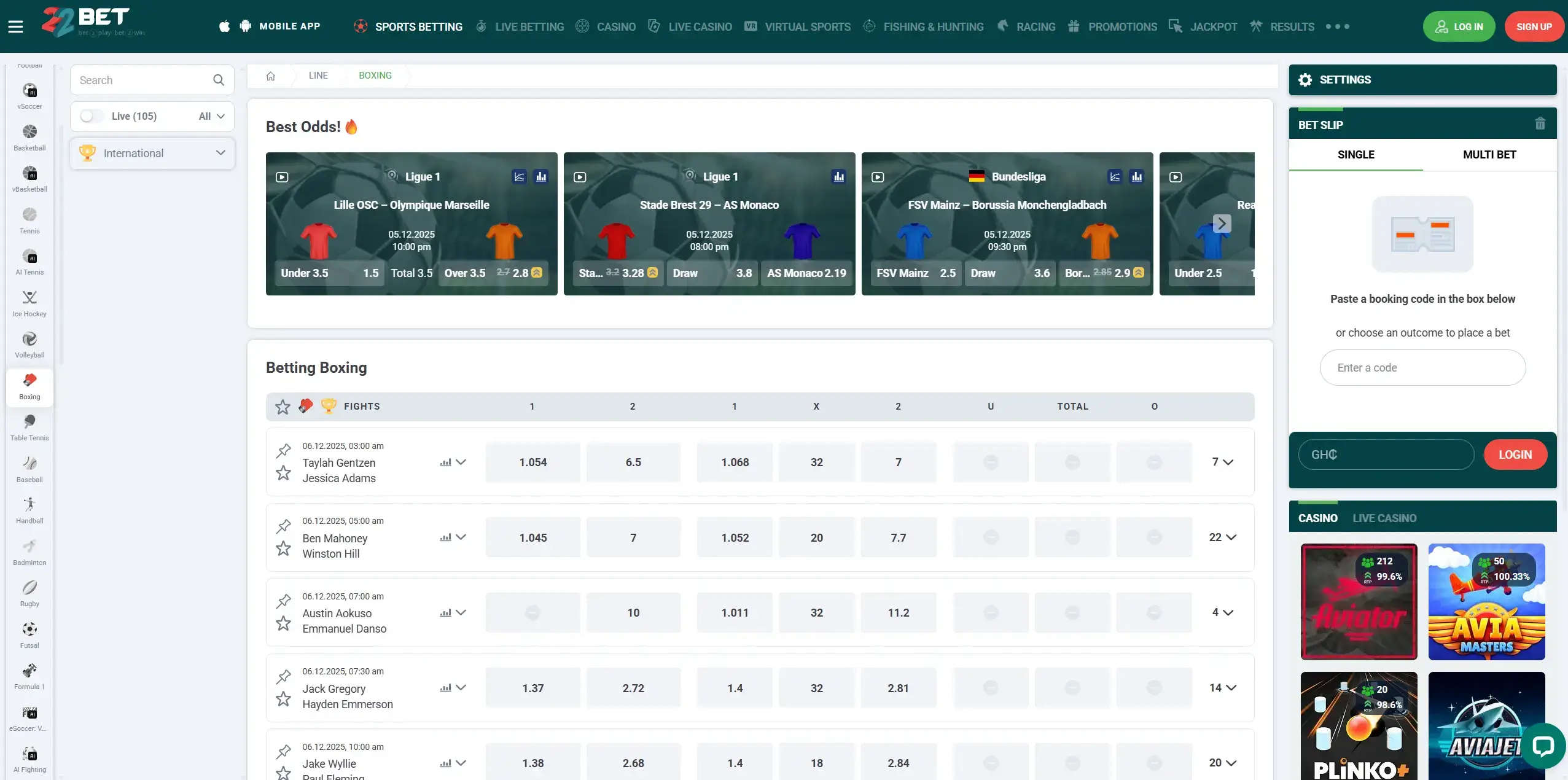Screen dimensions: 1568x780
Task: Open Settings in the right panel
Action: click(1344, 79)
